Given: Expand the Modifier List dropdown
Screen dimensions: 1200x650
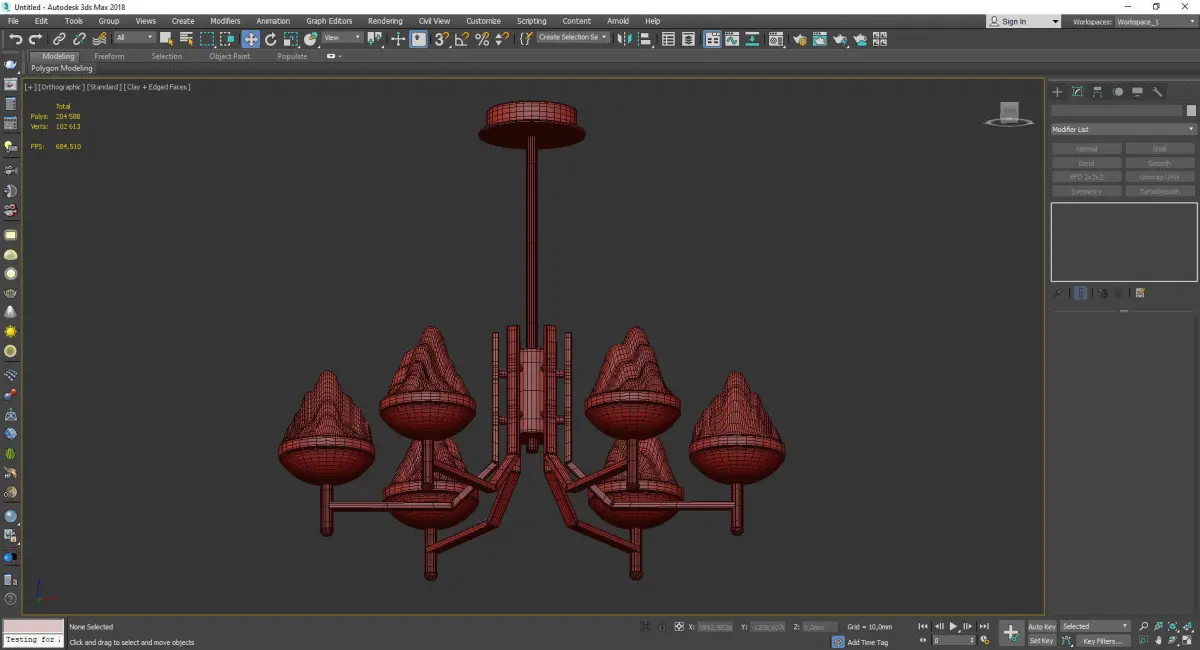Looking at the screenshot, I should coord(1123,129).
